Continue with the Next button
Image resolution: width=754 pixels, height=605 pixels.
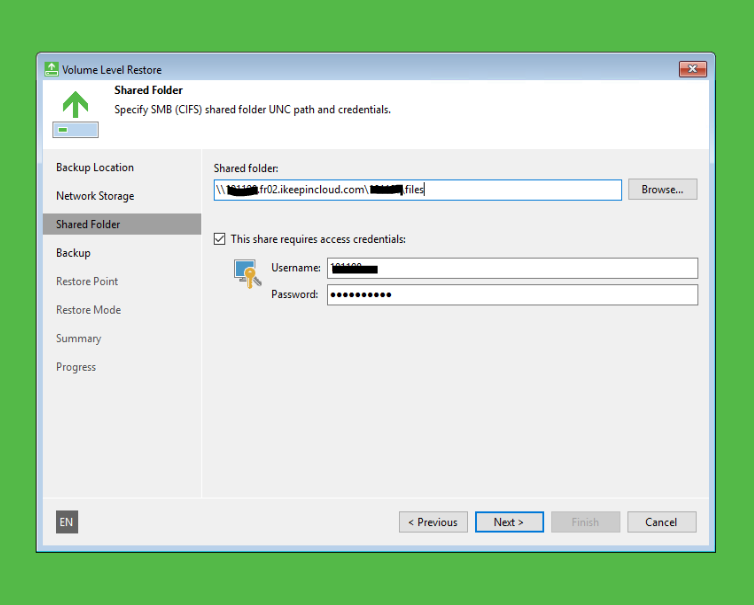[x=509, y=522]
